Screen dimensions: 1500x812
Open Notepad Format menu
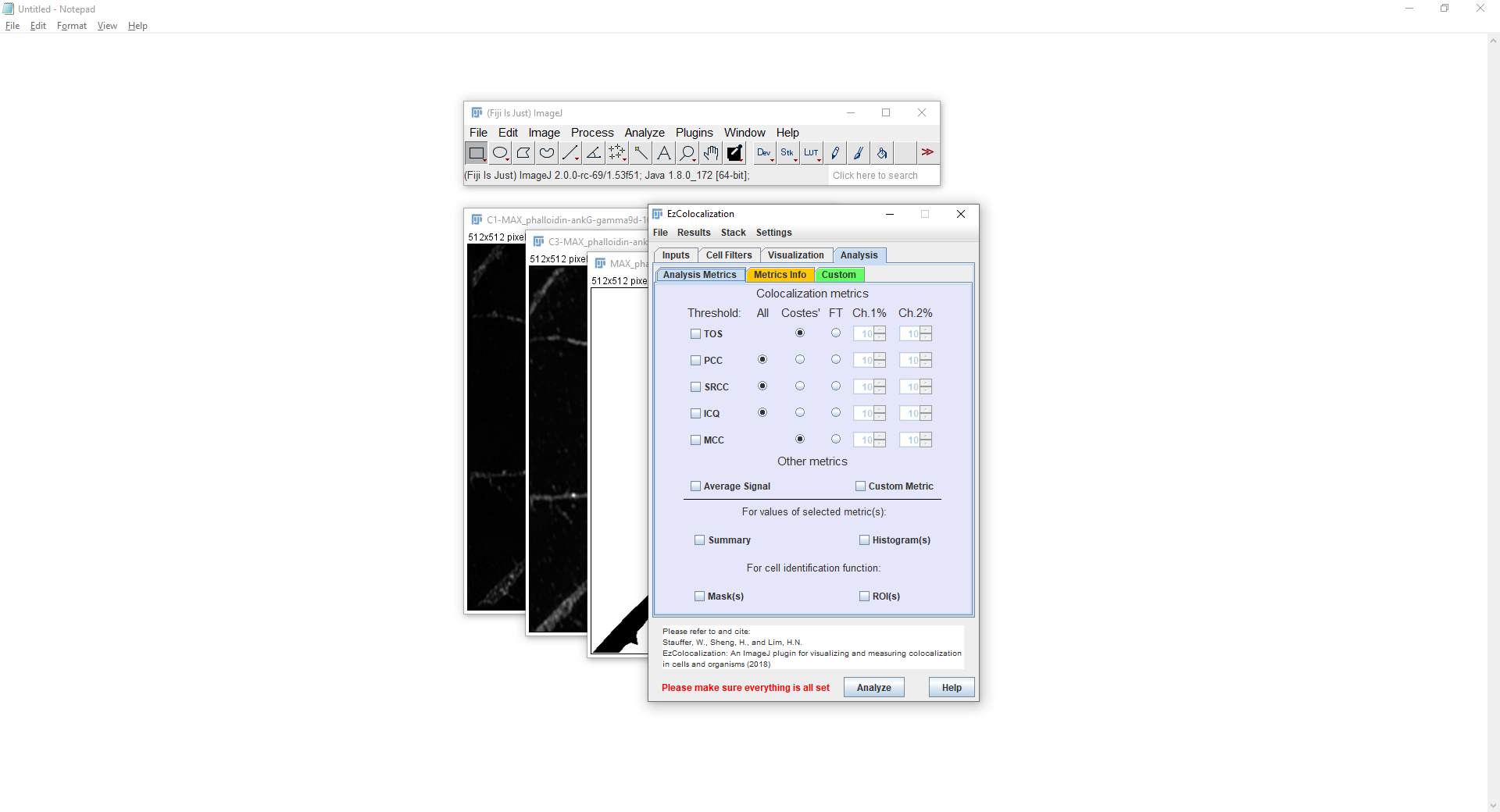point(72,26)
